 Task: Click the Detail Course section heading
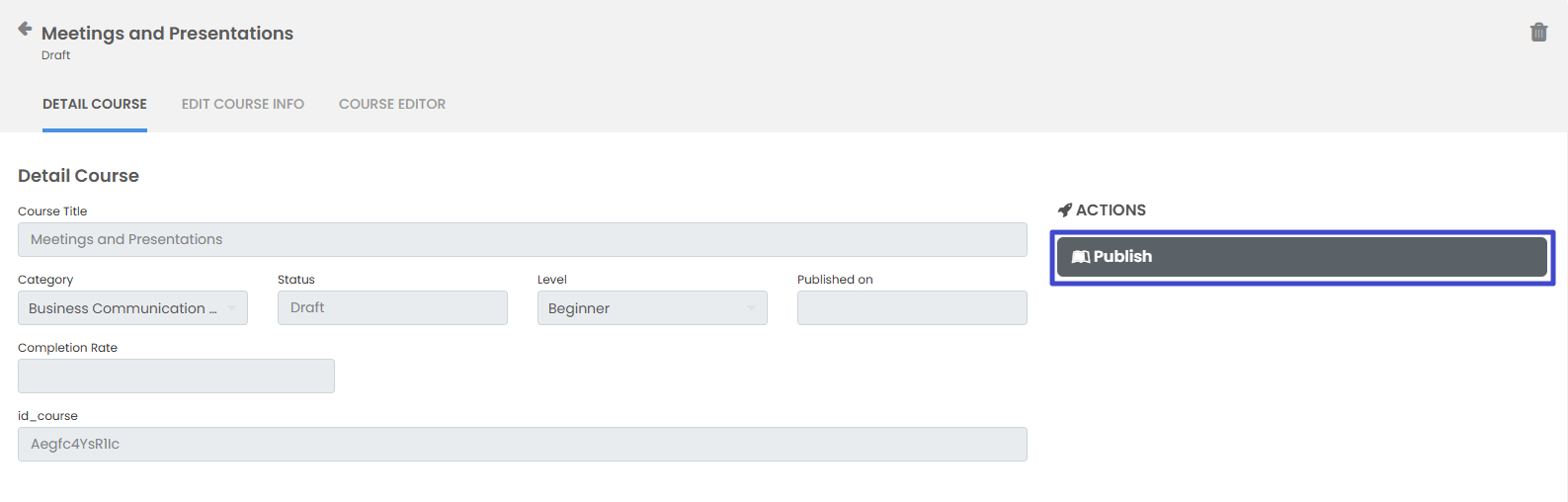[78, 176]
